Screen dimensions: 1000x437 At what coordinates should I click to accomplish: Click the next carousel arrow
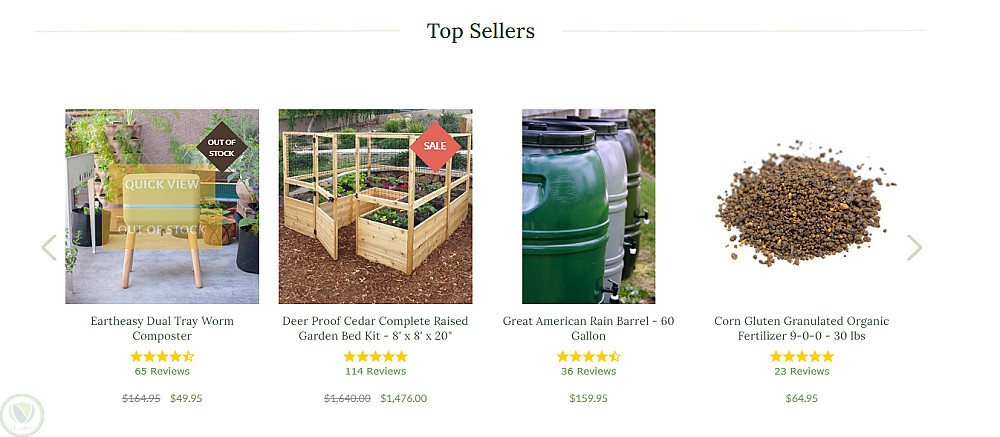tap(914, 248)
